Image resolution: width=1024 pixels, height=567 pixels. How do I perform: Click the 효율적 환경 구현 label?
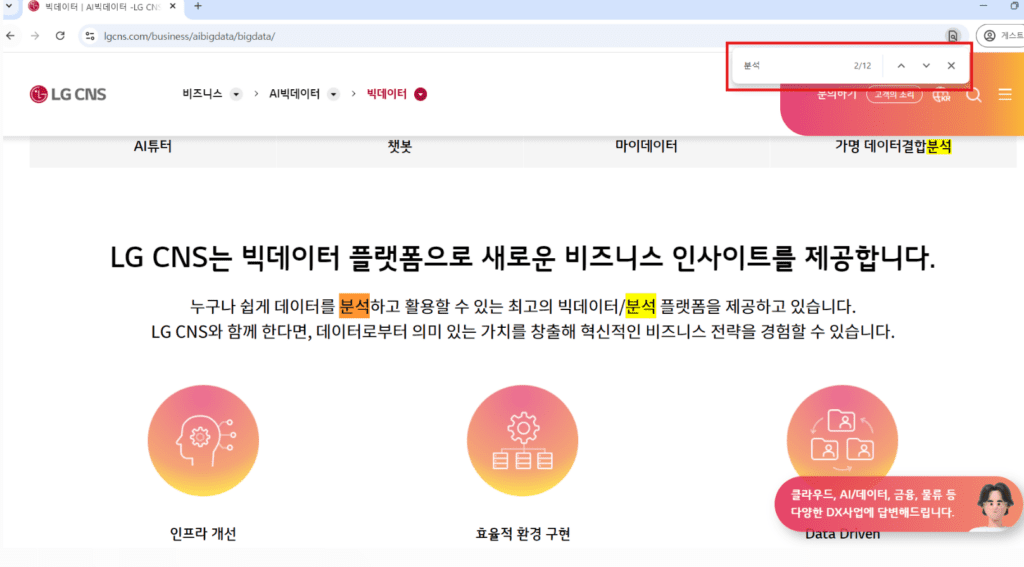point(522,534)
